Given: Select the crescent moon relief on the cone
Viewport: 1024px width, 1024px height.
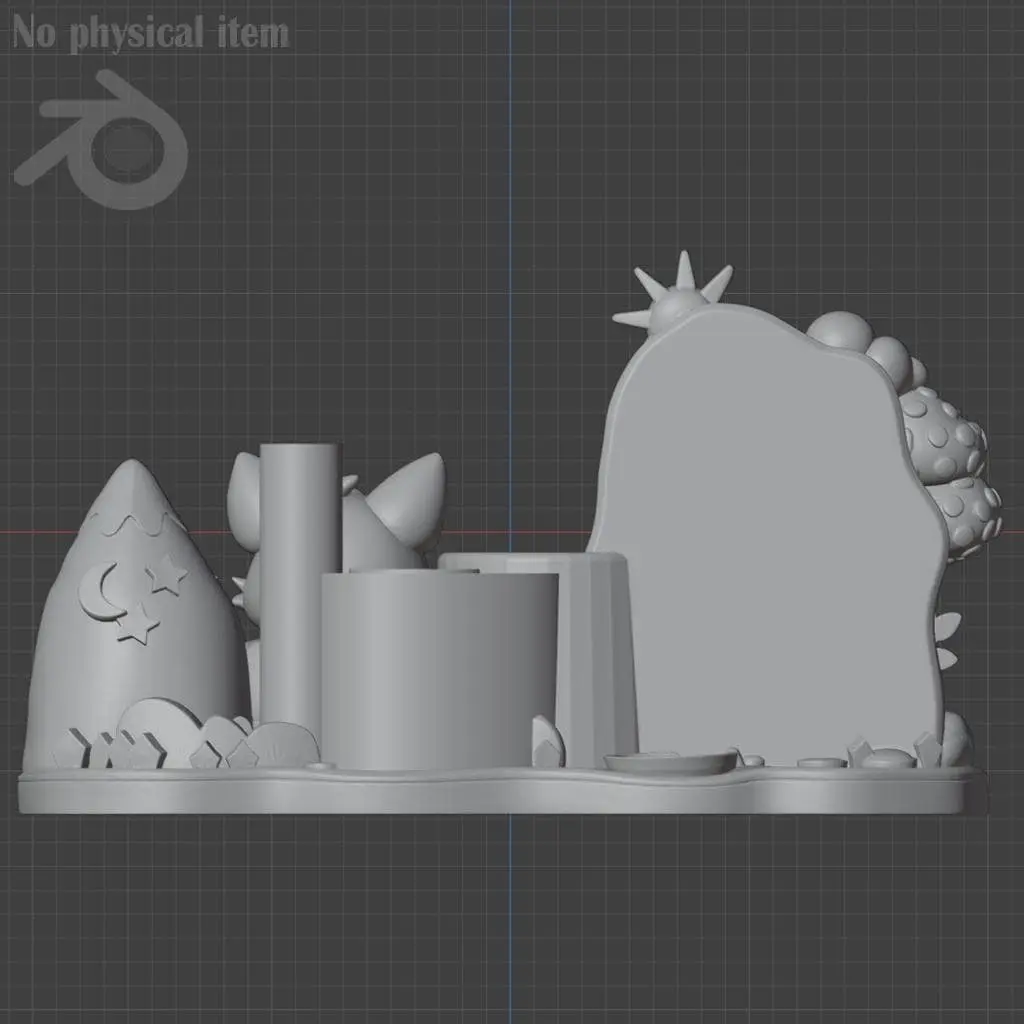Looking at the screenshot, I should (100, 592).
